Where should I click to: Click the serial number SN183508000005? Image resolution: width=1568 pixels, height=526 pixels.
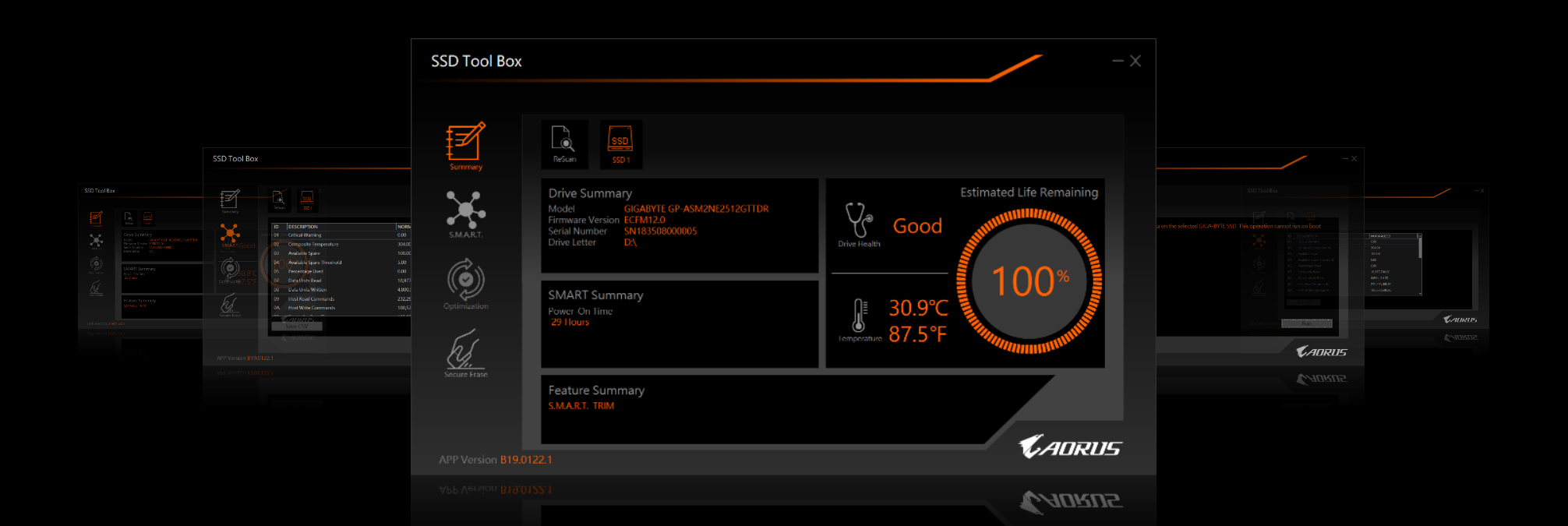click(660, 231)
